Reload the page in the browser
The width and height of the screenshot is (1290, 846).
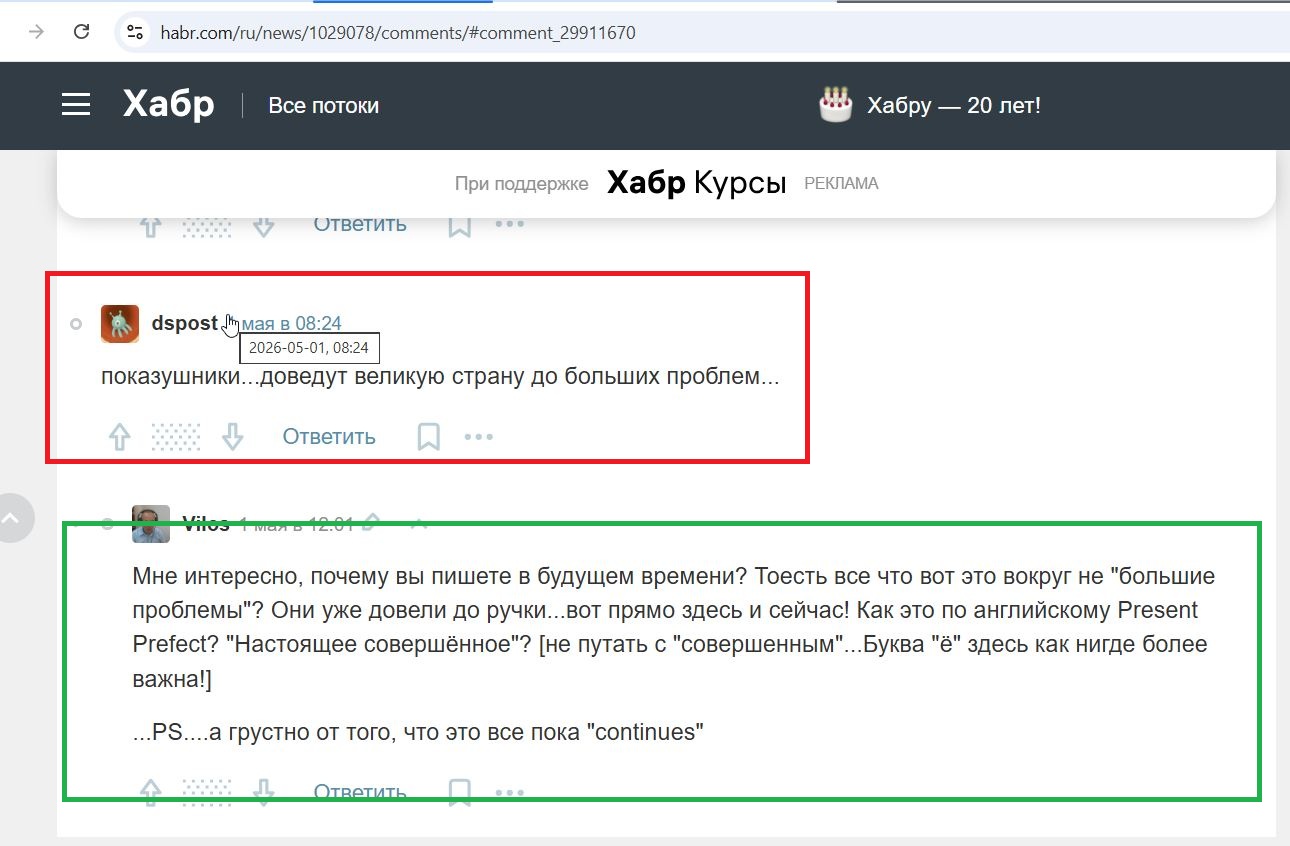pos(82,32)
